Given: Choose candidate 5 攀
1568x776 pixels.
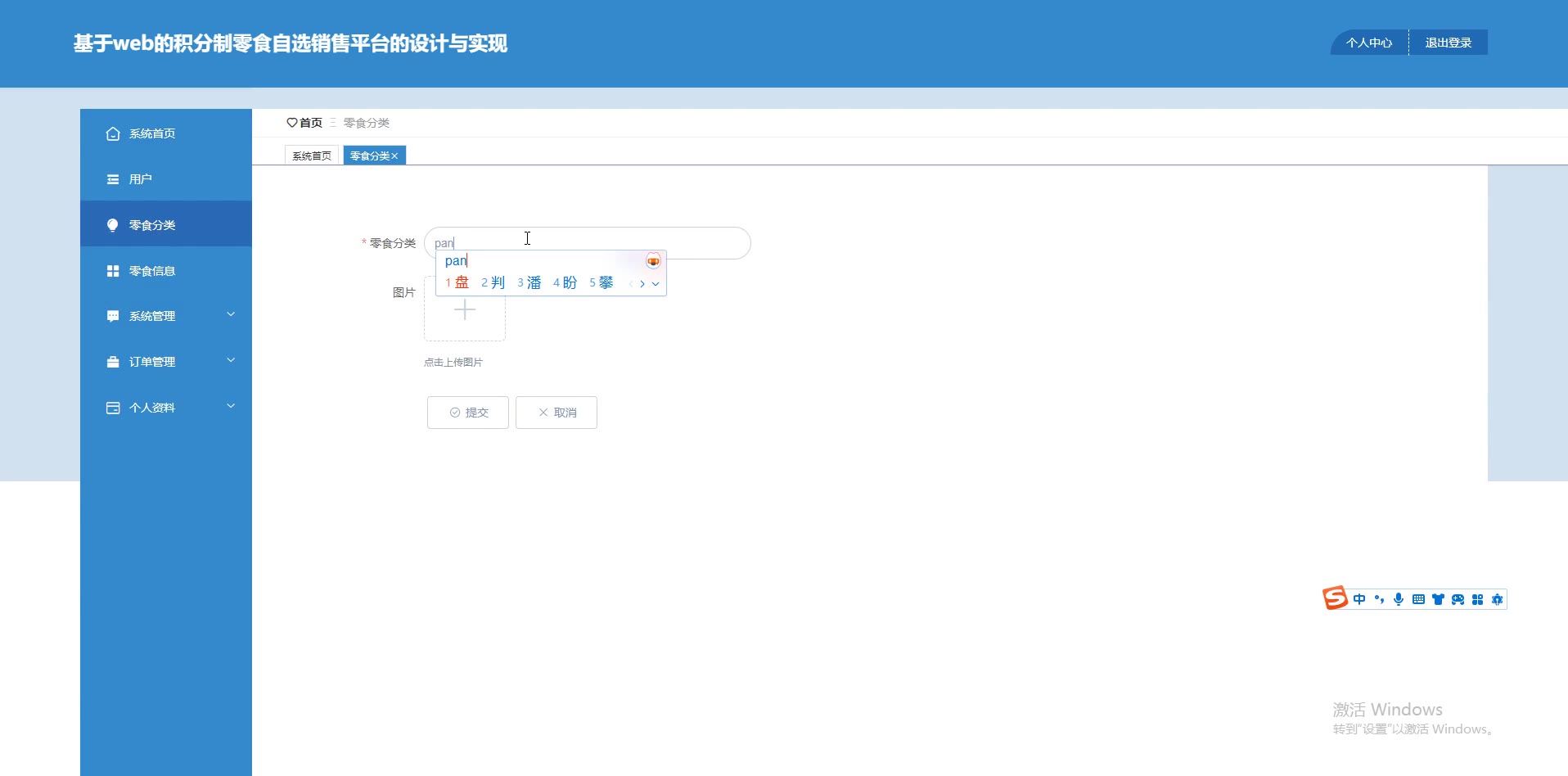Looking at the screenshot, I should pyautogui.click(x=602, y=282).
